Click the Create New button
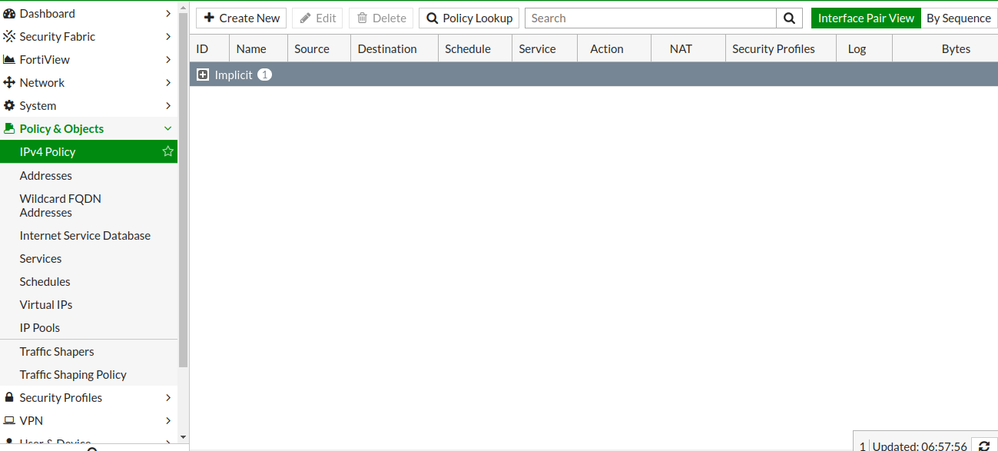Screen dimensions: 998x451 pos(241,18)
